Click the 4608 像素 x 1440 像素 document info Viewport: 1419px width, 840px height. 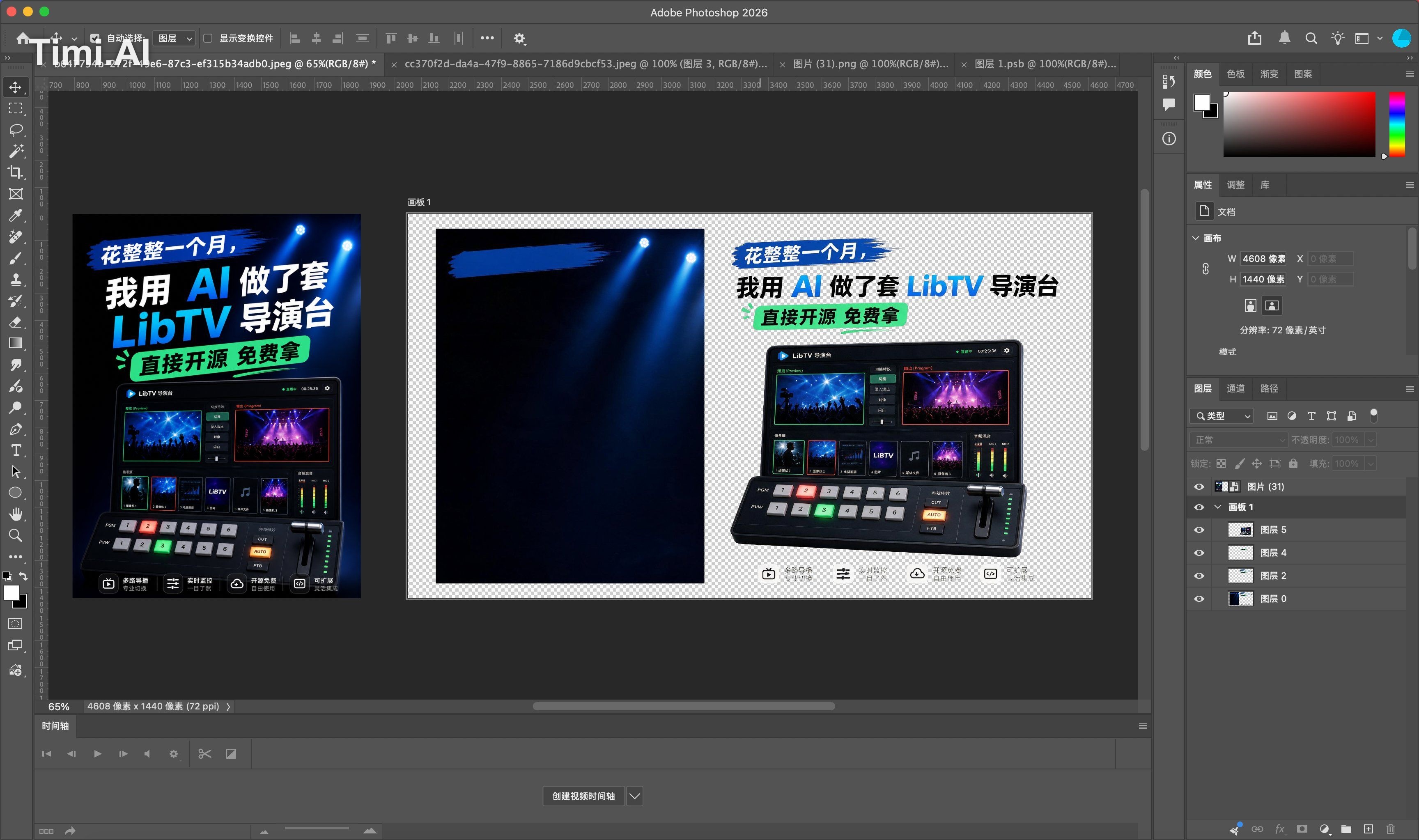153,707
